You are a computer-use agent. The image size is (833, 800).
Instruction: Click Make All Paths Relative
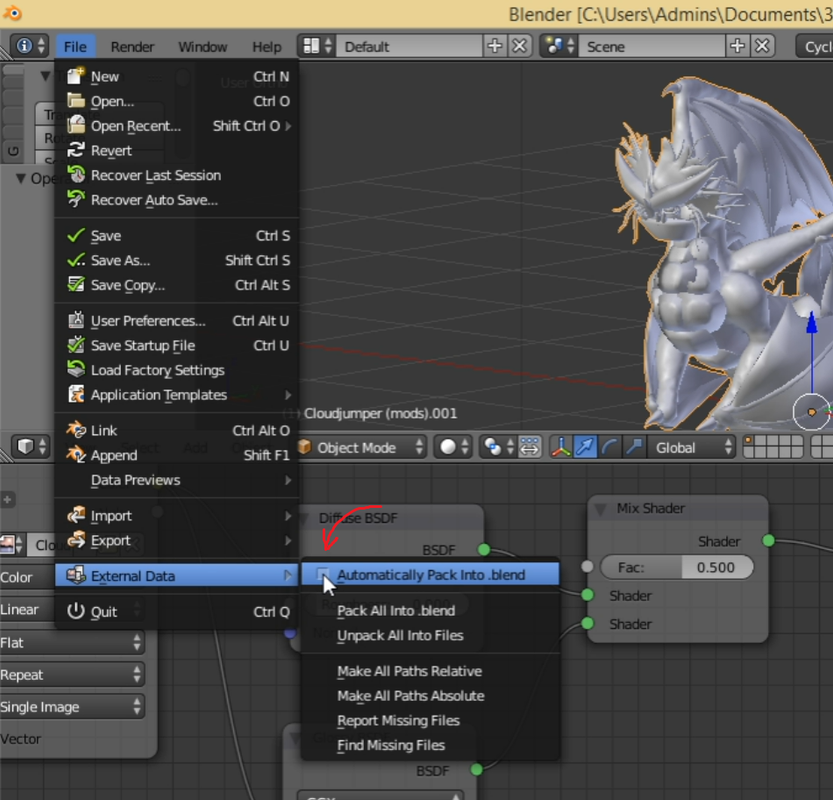(x=410, y=671)
